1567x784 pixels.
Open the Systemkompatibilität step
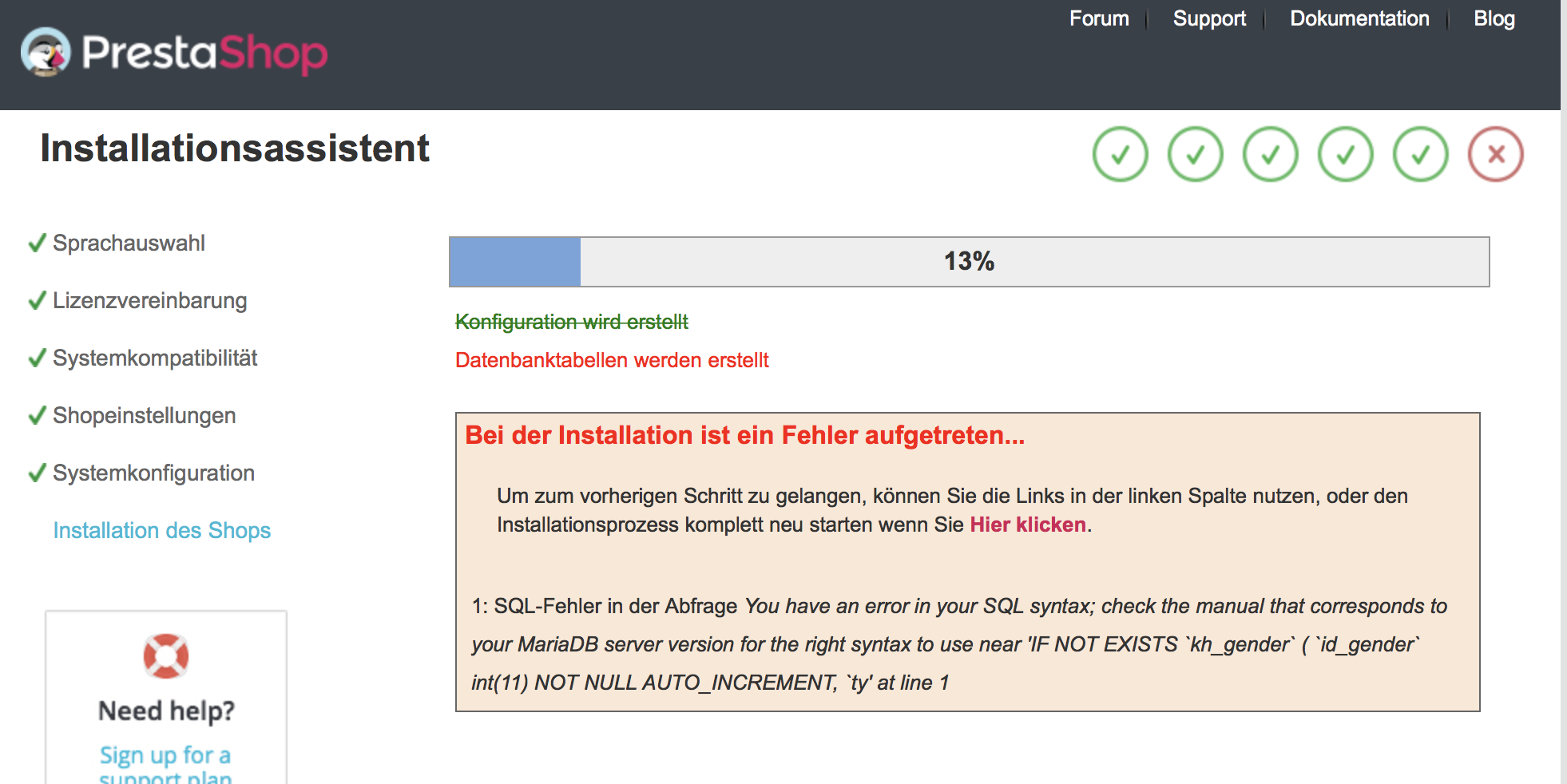155,358
